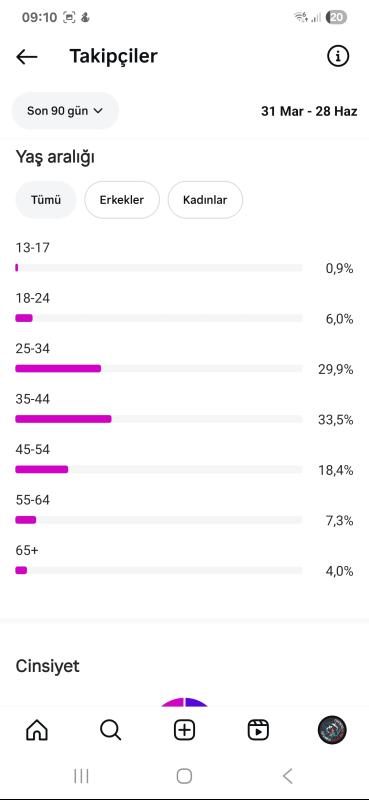Image resolution: width=369 pixels, height=800 pixels.
Task: Tap the Android system back chevron
Action: (287, 776)
